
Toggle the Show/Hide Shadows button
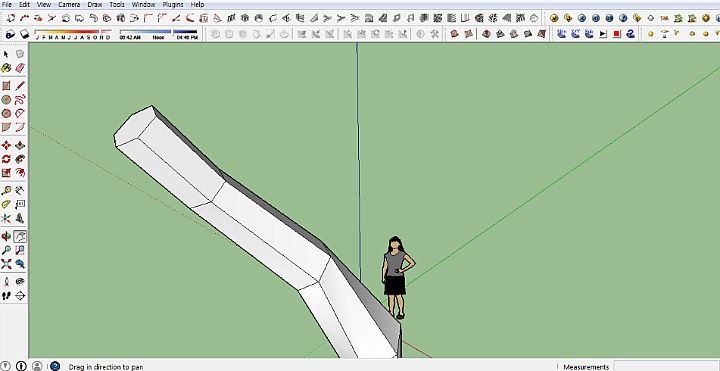(24, 34)
